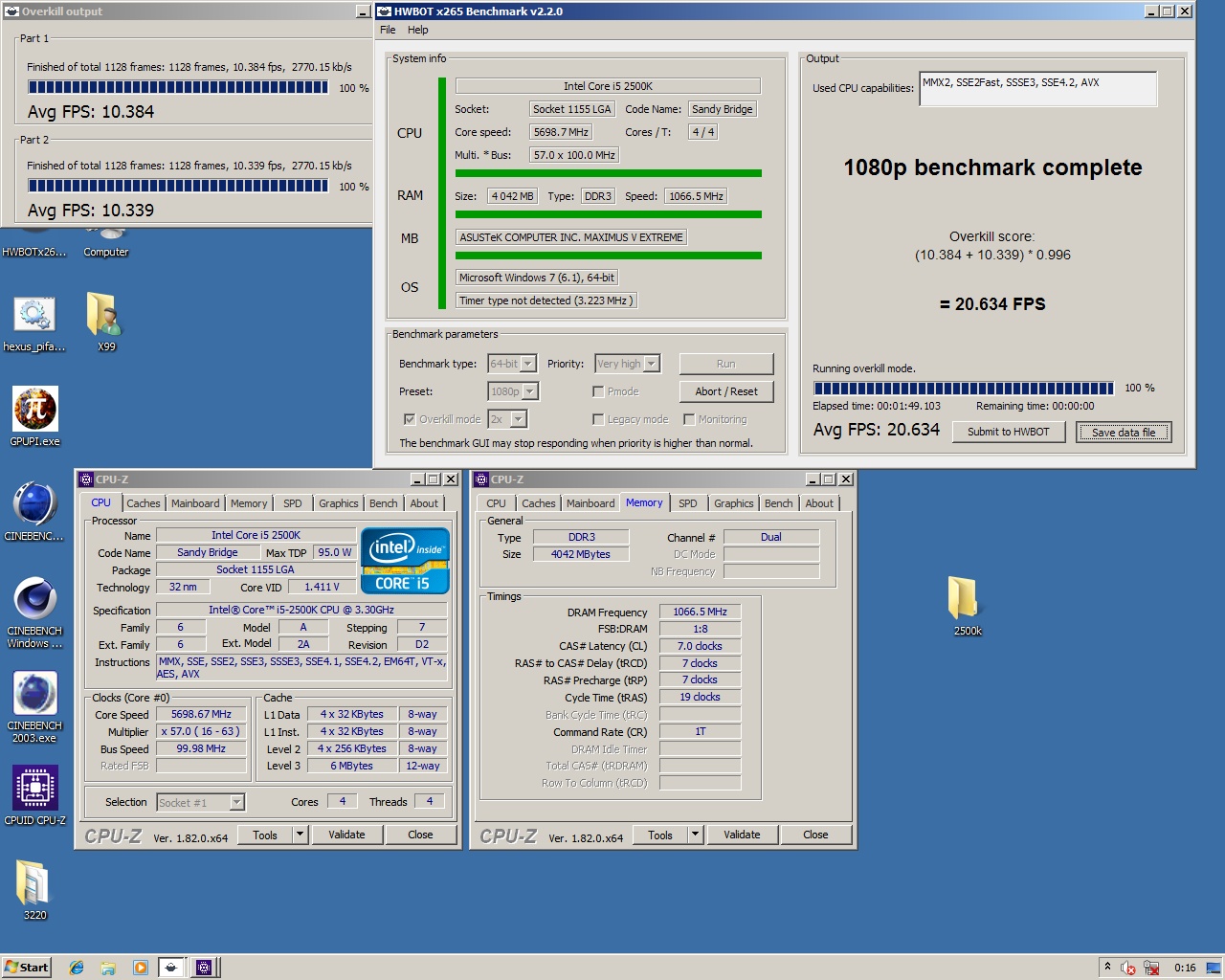
Task: Click Validate in left CPU-Z window
Action: tap(346, 835)
